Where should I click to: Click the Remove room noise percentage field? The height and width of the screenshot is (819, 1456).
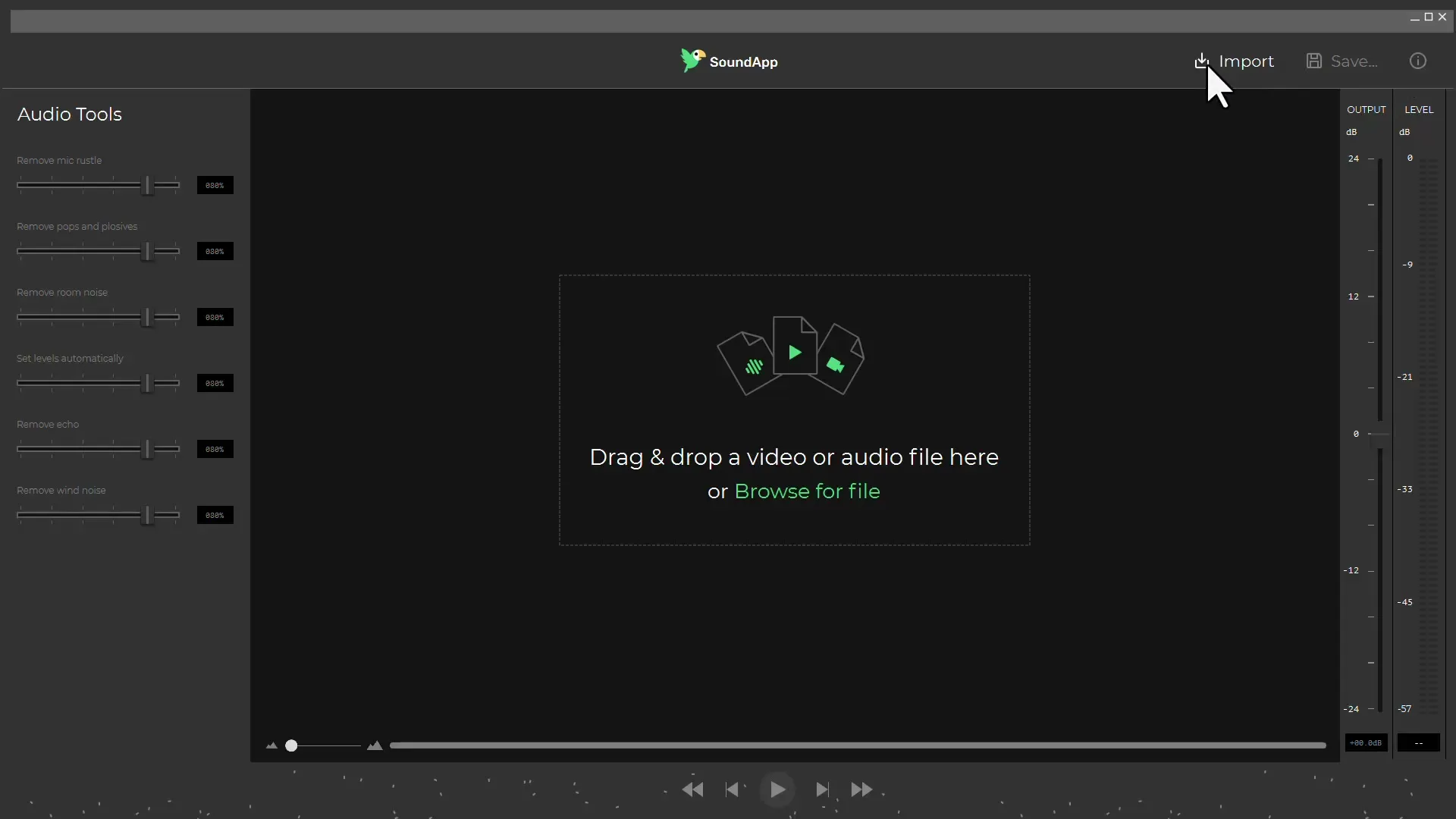pyautogui.click(x=215, y=317)
